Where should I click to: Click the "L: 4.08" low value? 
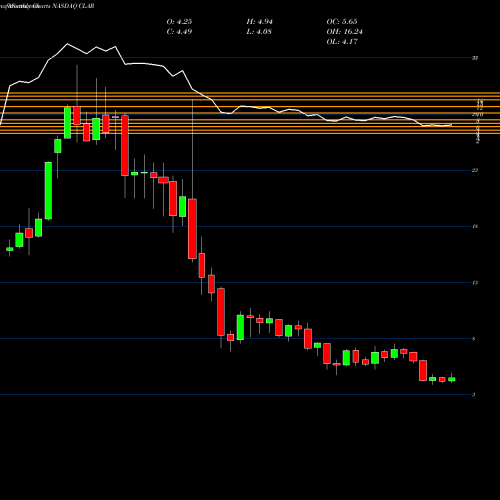coord(259,32)
